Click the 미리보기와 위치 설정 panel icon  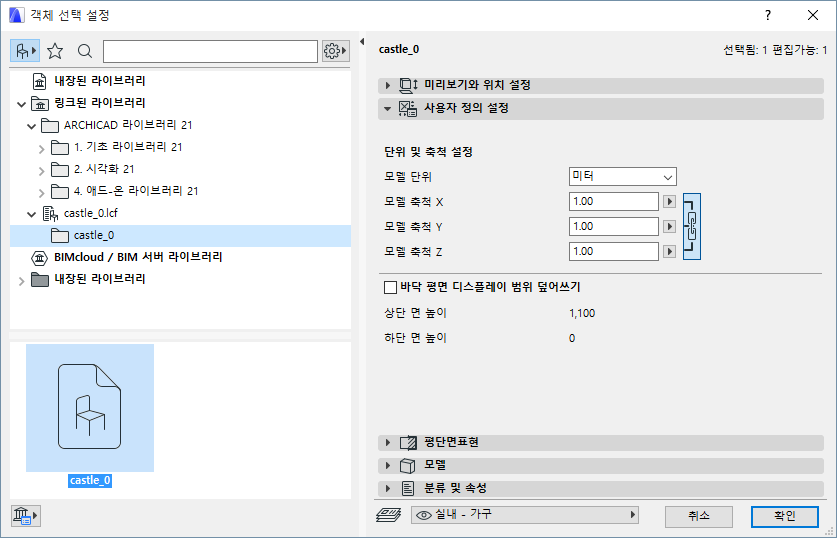pos(408,85)
